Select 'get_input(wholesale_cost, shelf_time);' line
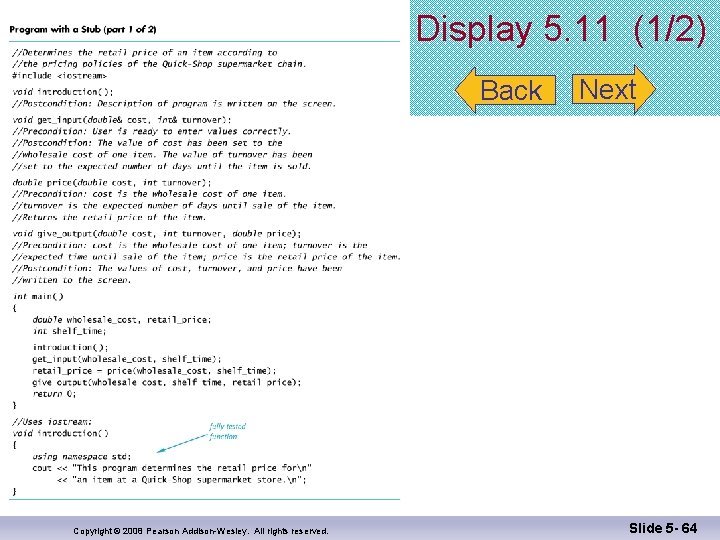720x540 pixels. tap(127, 359)
